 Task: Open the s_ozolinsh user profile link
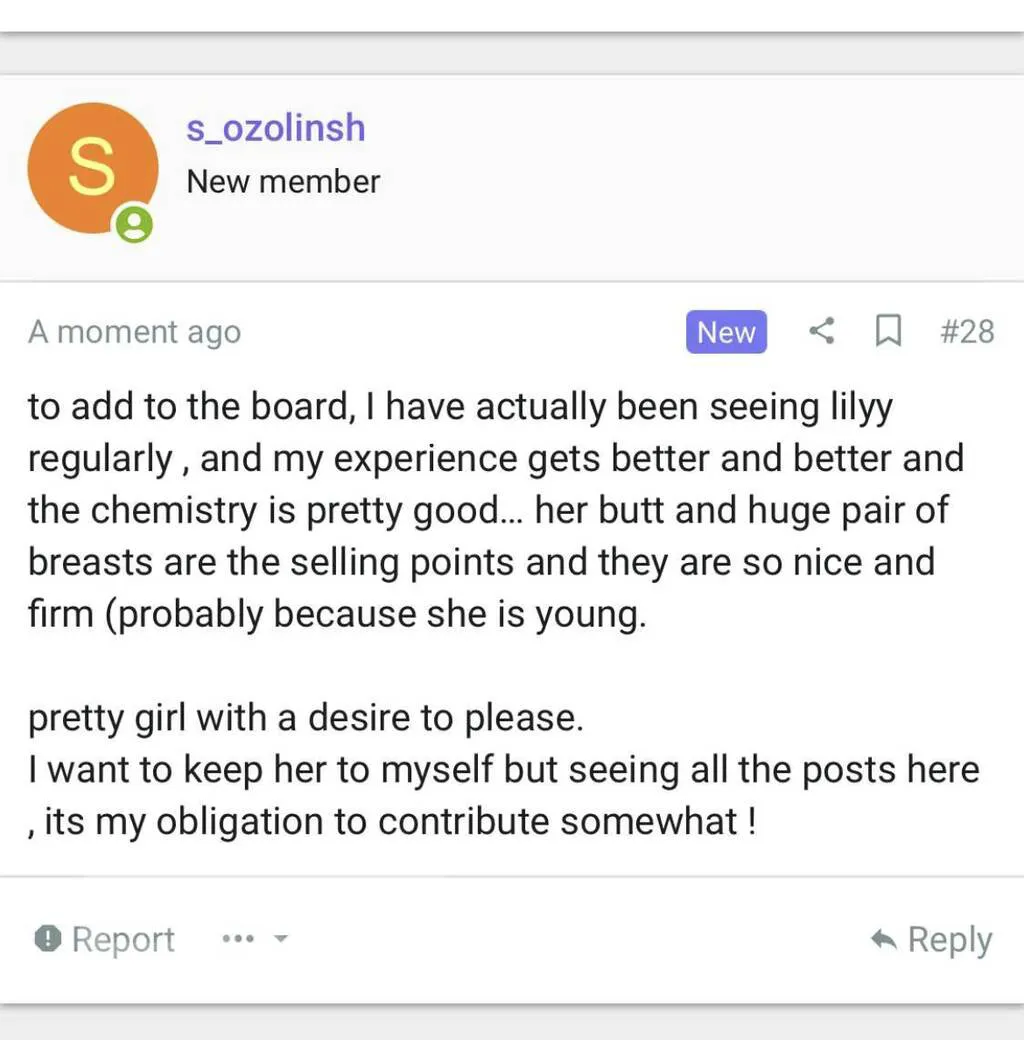pyautogui.click(x=275, y=128)
